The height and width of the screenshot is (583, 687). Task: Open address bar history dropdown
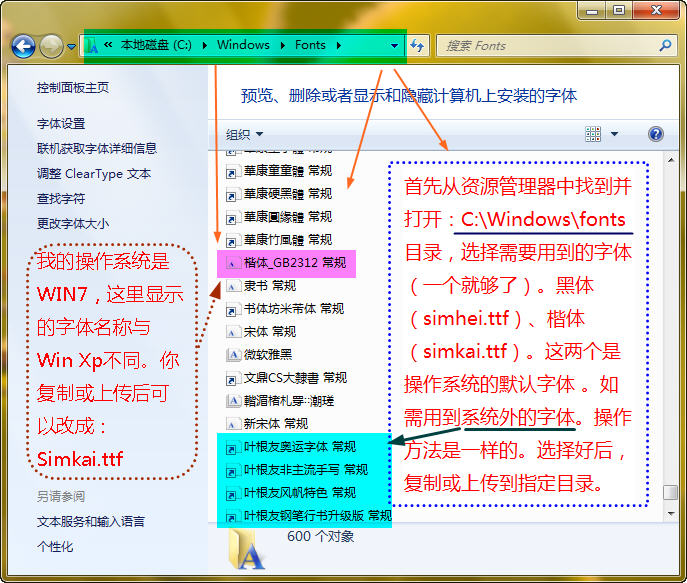[x=394, y=46]
